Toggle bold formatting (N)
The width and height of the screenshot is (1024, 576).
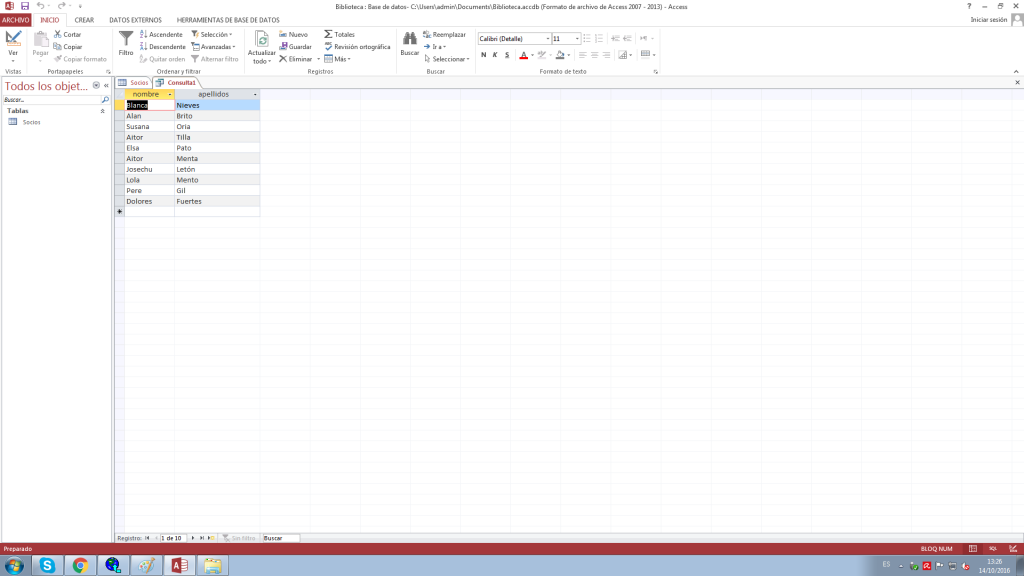483,55
